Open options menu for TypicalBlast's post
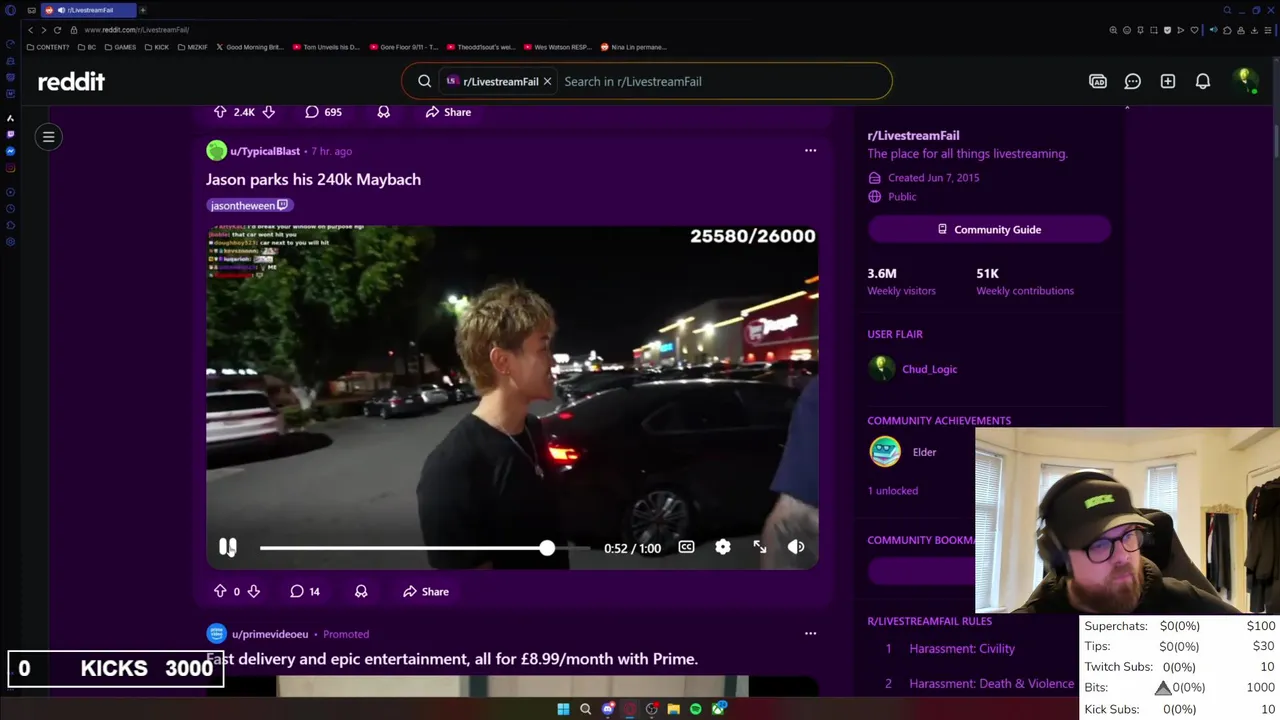Screen dimensions: 1280x720 point(810,151)
